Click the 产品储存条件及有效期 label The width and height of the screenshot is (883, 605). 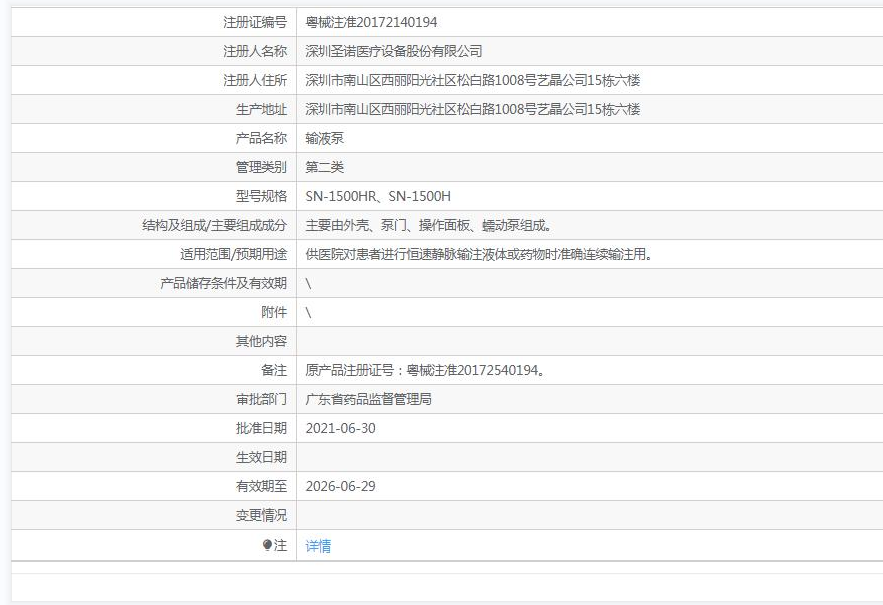224,283
